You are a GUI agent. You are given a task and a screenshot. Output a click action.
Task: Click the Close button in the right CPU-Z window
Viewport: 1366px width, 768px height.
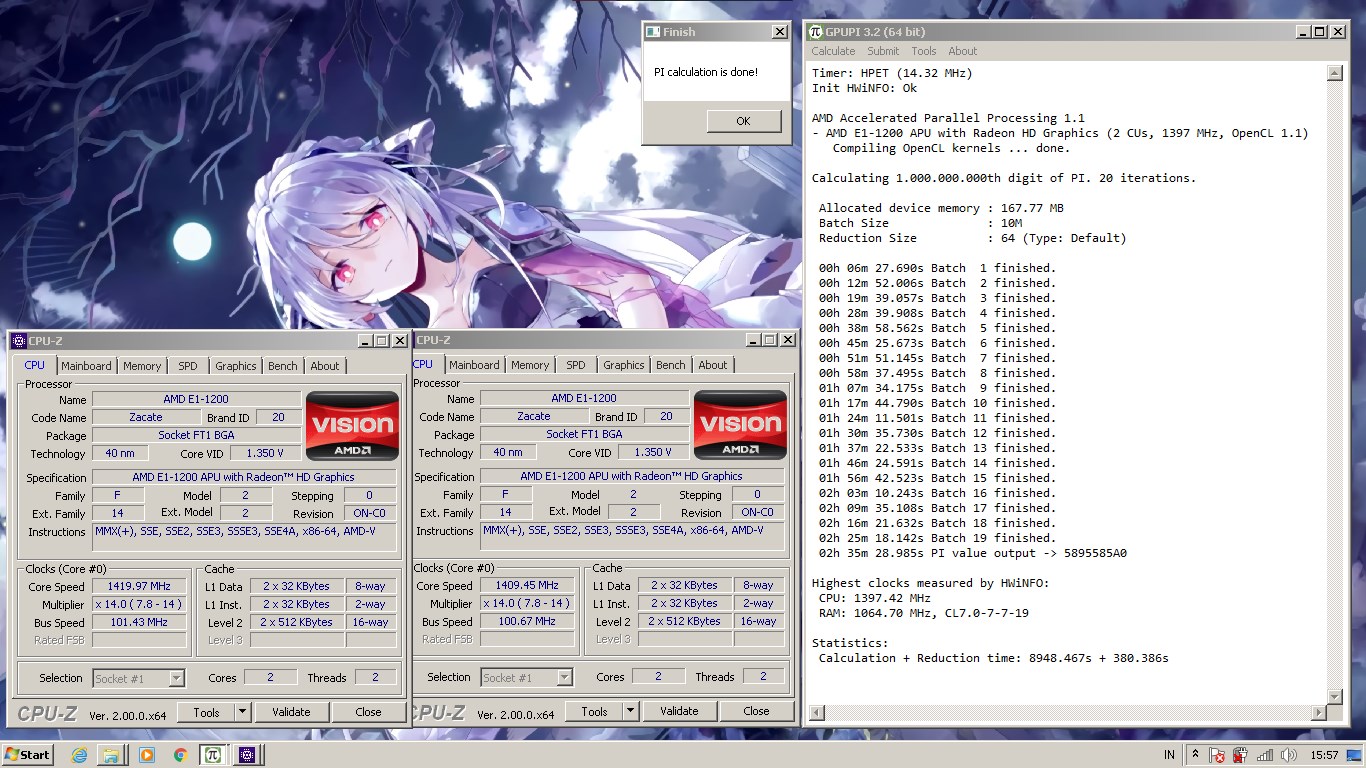756,711
